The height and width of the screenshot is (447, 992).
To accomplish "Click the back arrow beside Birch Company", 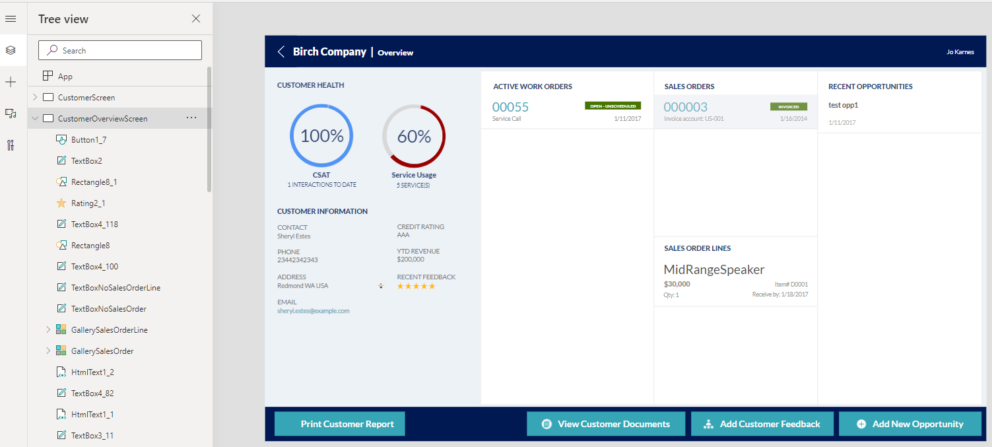I will (281, 52).
